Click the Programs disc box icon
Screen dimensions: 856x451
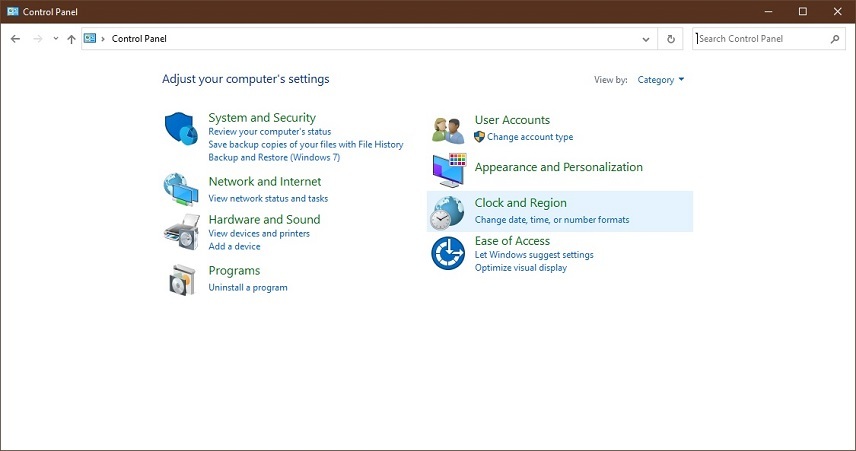[182, 280]
